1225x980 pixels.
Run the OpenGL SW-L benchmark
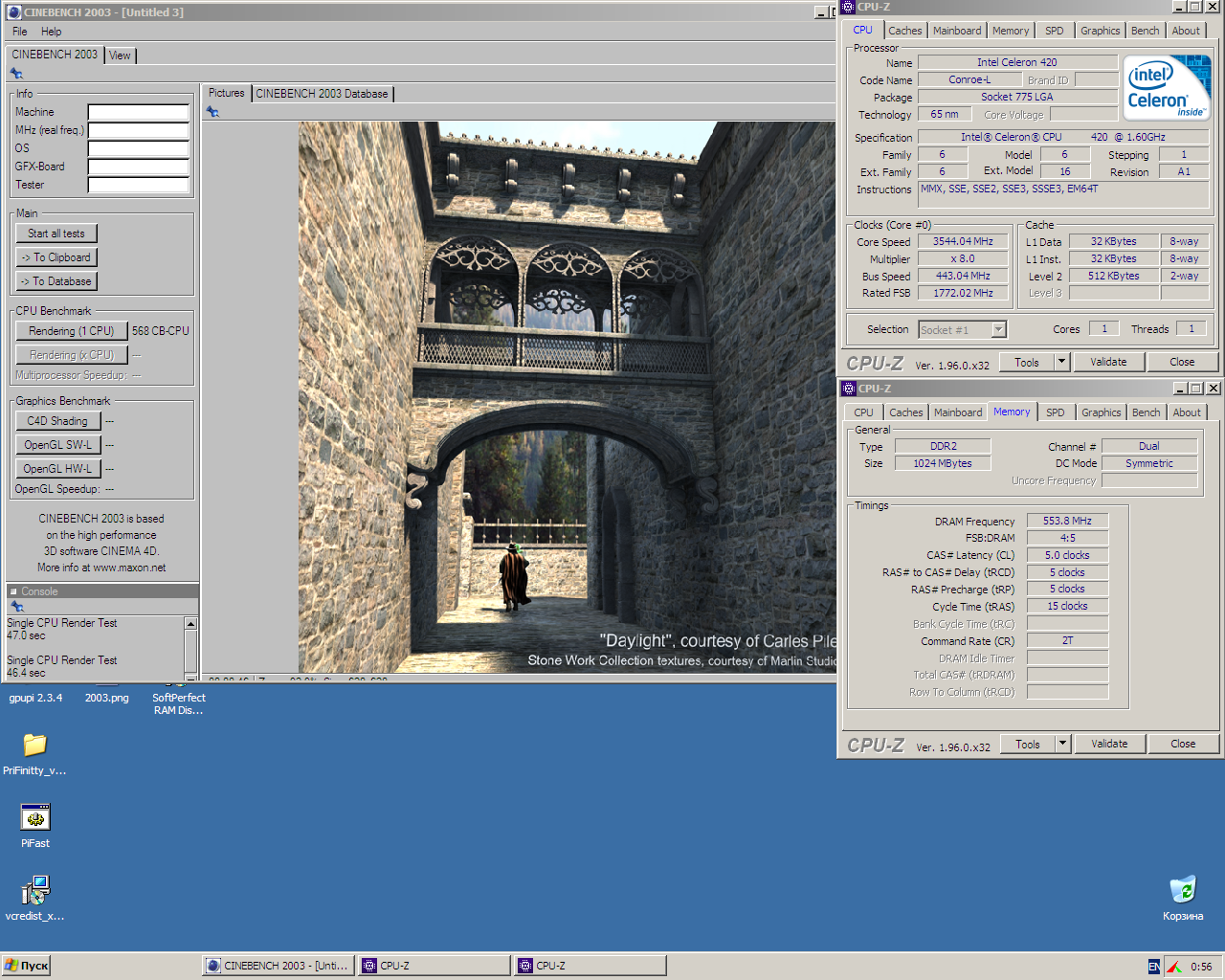(57, 445)
